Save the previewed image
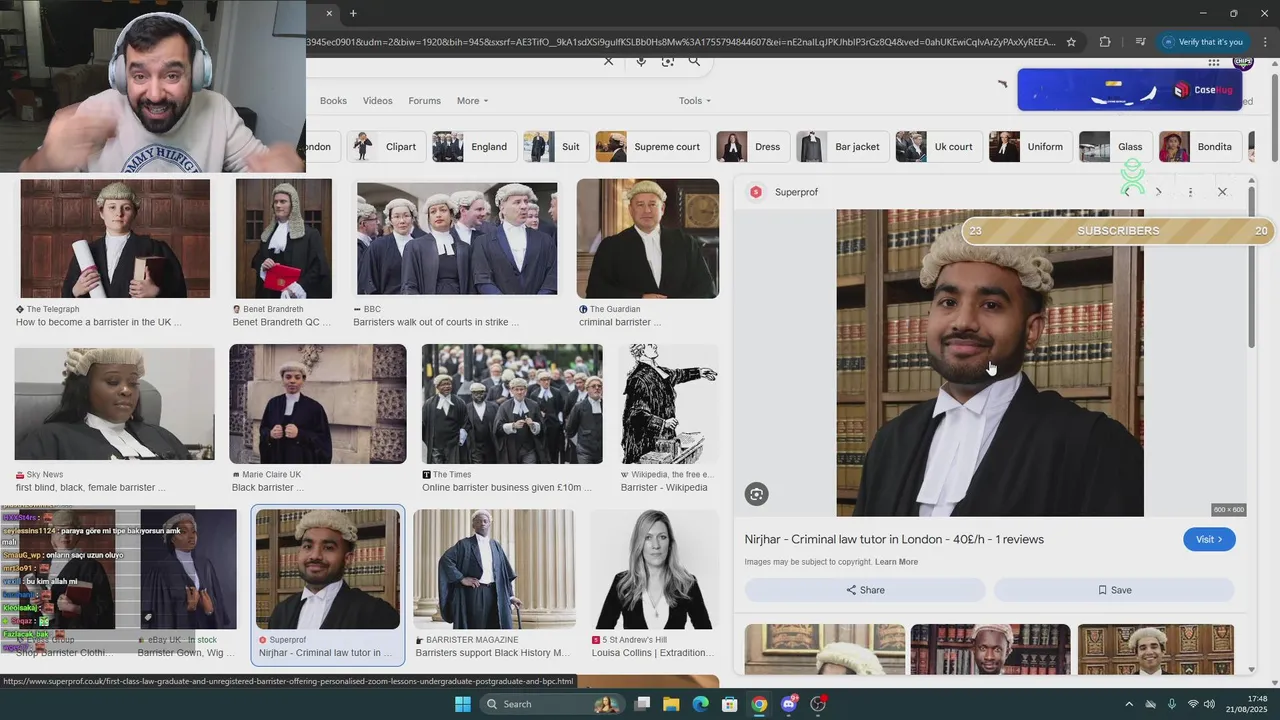This screenshot has height=720, width=1280. pos(1114,590)
